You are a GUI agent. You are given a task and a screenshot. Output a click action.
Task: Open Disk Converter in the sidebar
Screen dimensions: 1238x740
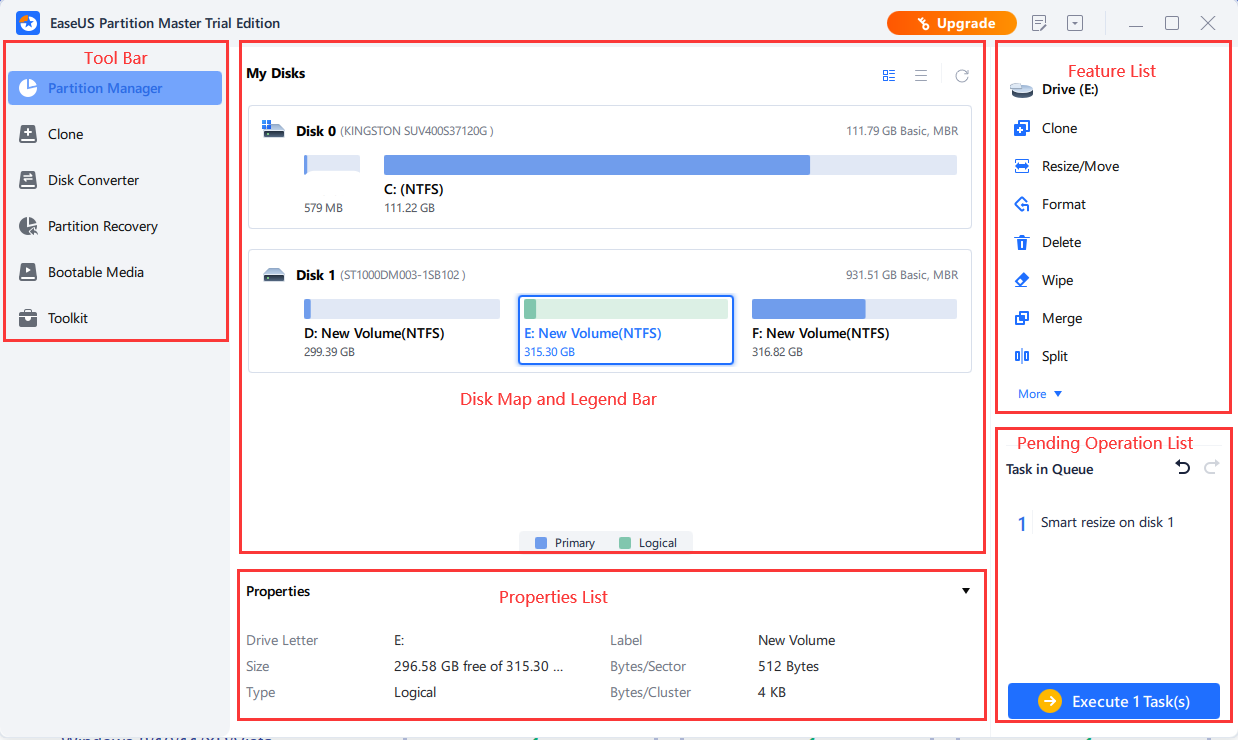click(93, 180)
